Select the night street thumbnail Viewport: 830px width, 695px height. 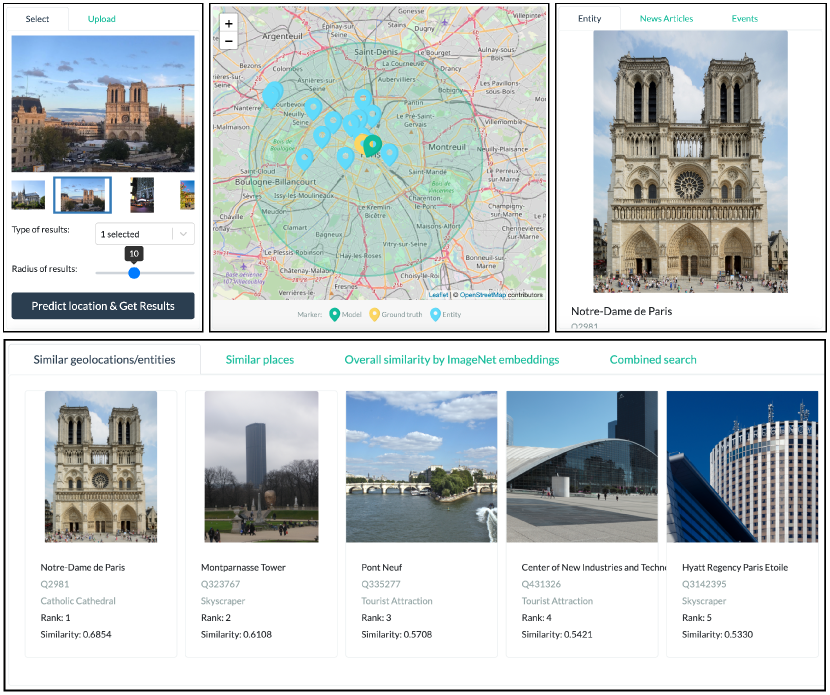click(x=142, y=195)
